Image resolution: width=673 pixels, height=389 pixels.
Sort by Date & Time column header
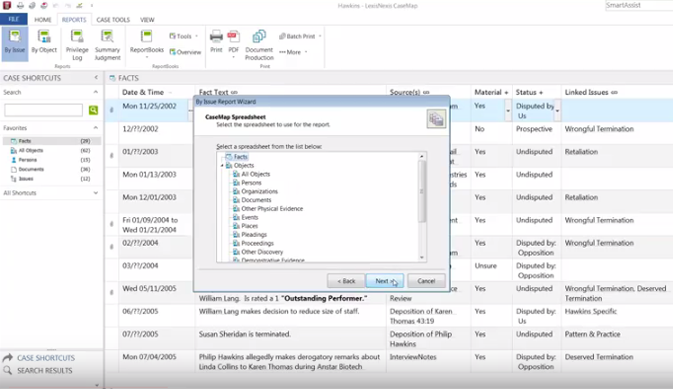(143, 92)
